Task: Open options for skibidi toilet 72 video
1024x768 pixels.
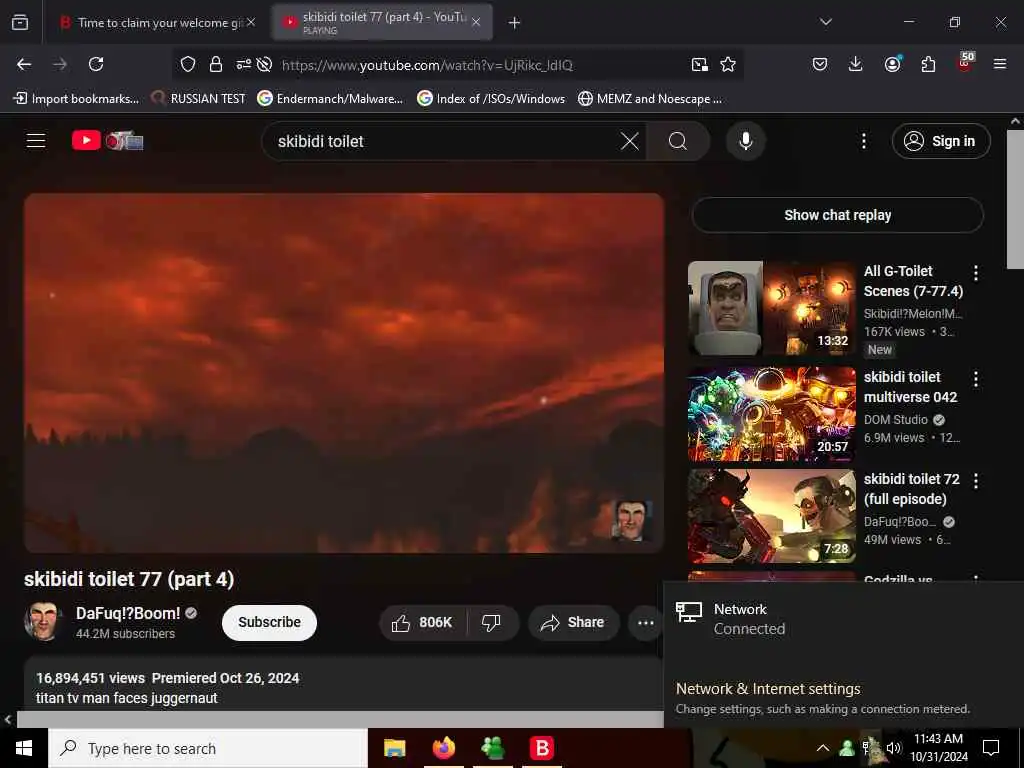Action: click(976, 481)
